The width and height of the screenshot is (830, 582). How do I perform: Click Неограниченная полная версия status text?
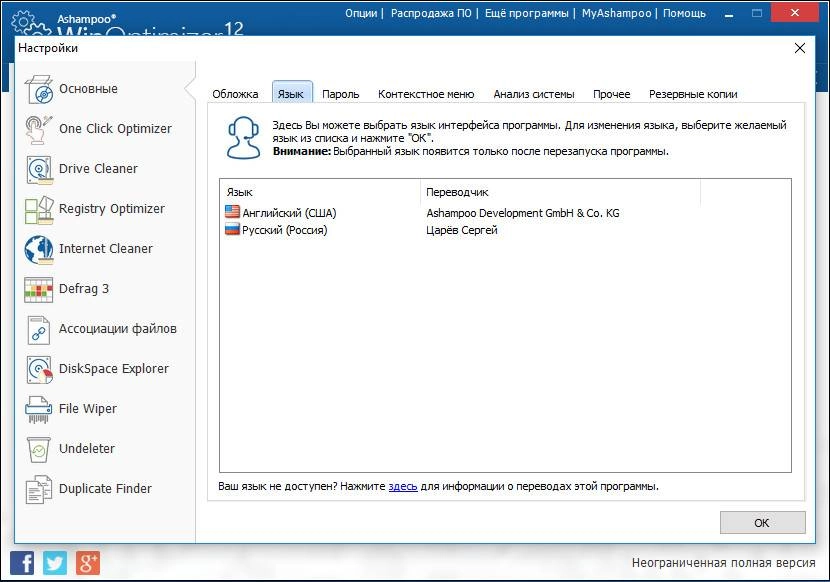[x=724, y=563]
